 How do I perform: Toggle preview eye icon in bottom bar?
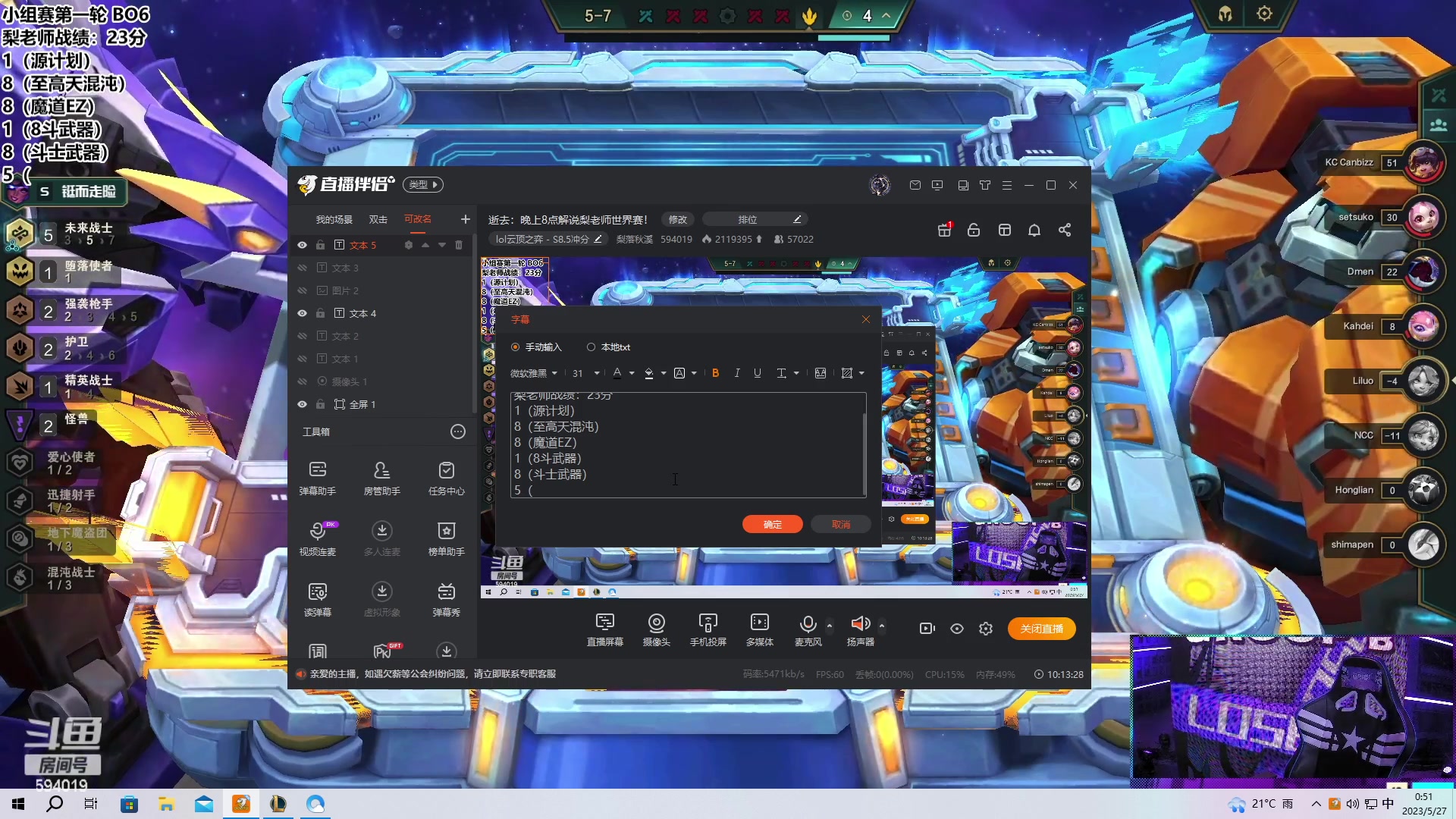pos(957,629)
